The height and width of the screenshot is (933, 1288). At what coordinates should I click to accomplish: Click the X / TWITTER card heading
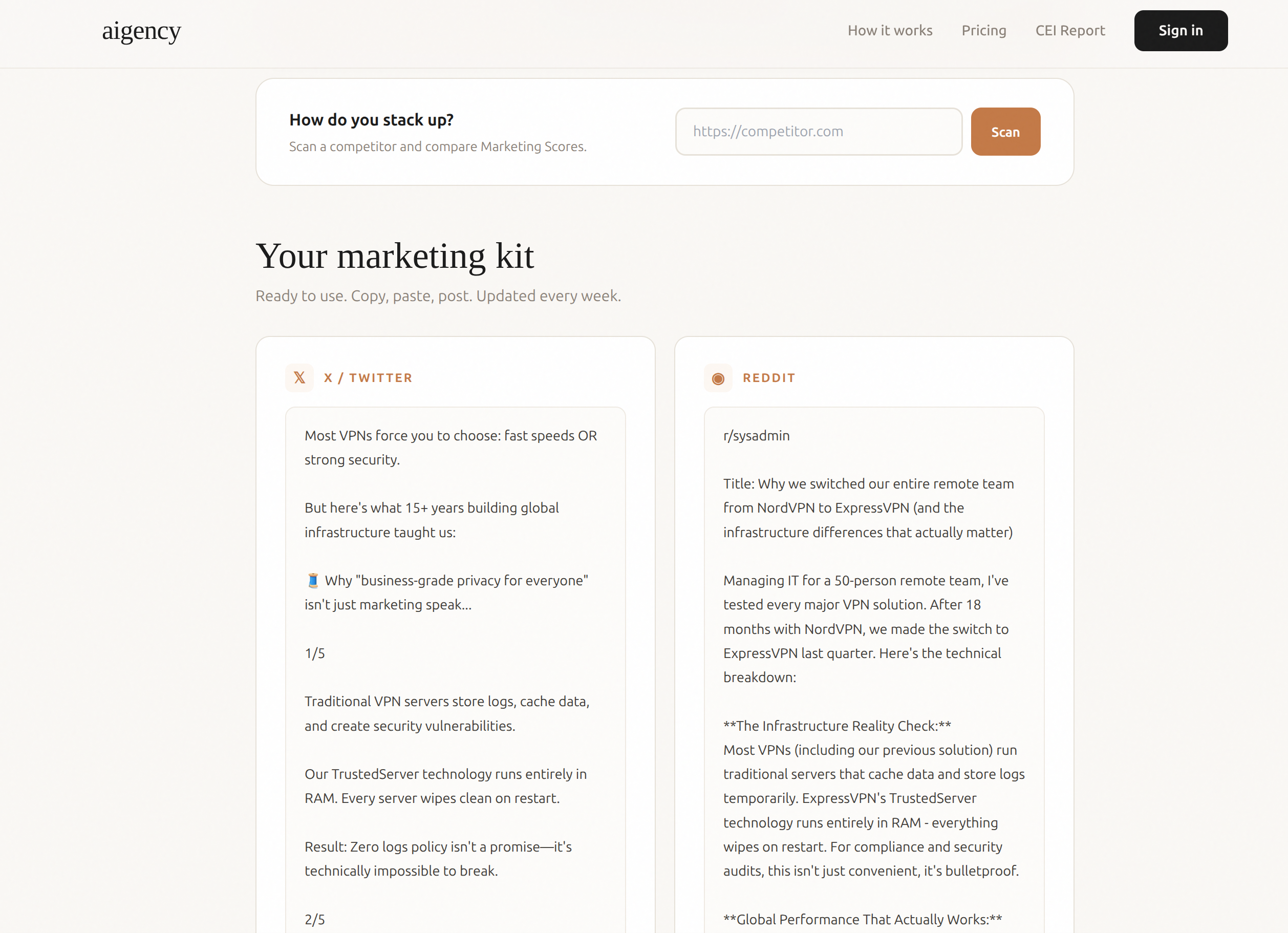(x=368, y=378)
